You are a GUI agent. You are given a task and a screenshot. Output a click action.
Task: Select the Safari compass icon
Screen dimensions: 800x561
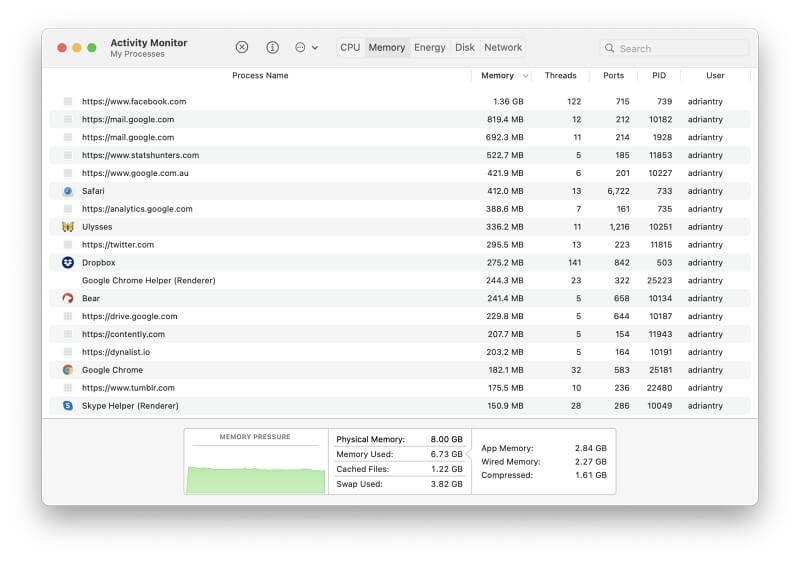[x=67, y=191]
